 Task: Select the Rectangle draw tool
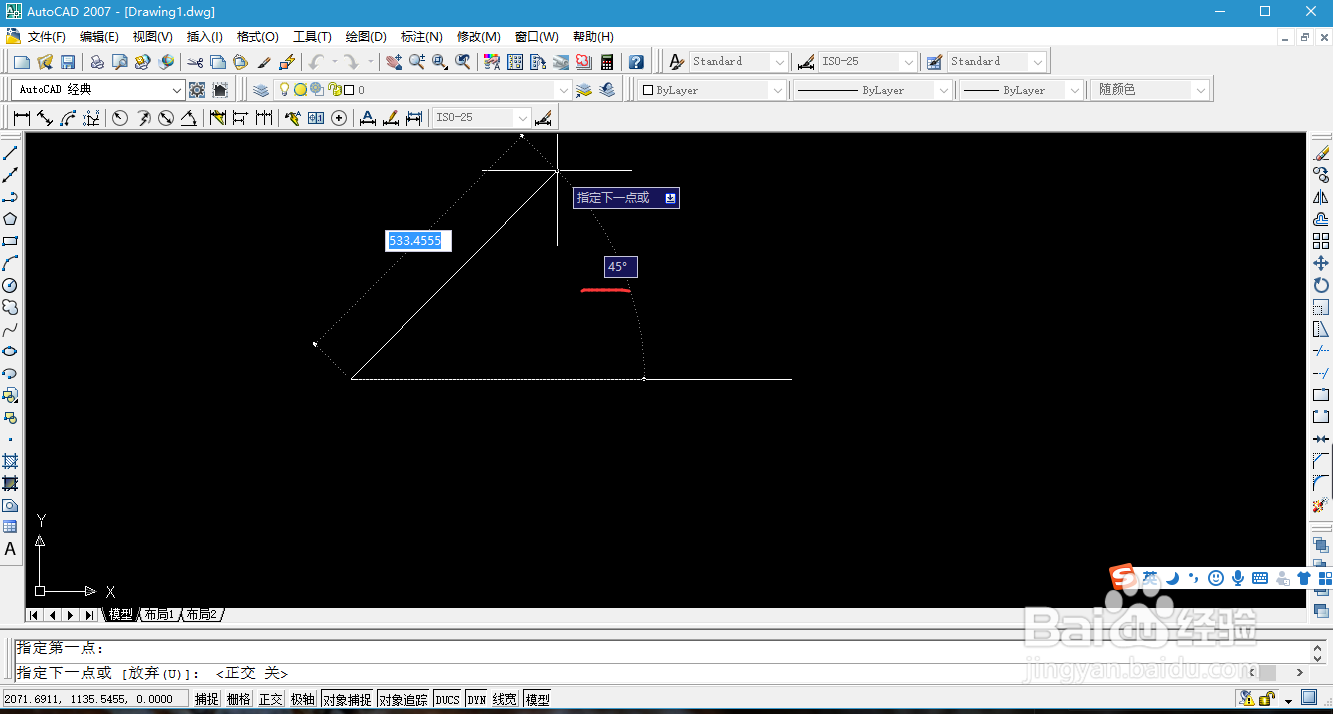pos(10,241)
